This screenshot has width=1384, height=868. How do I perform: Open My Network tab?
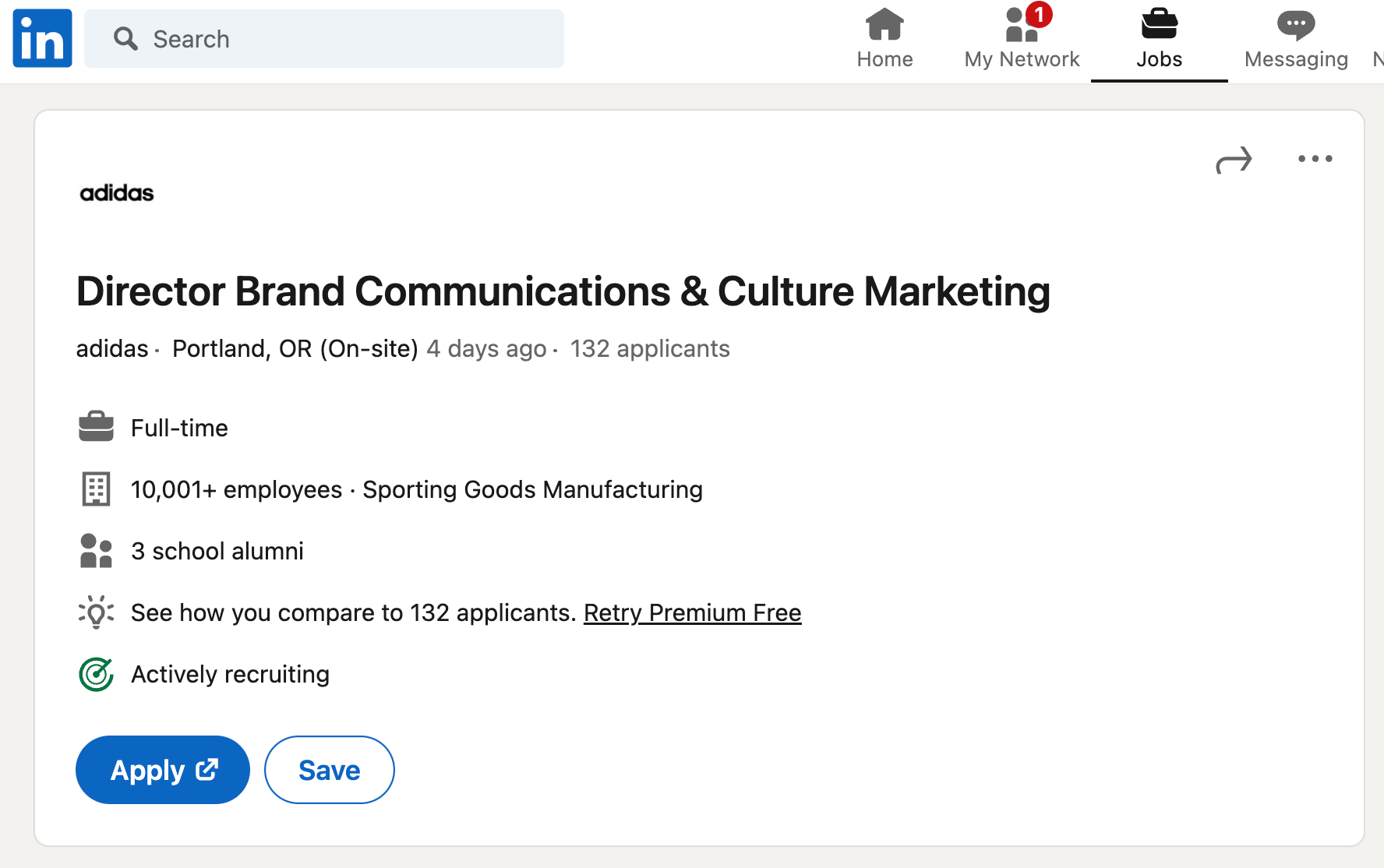1022,39
